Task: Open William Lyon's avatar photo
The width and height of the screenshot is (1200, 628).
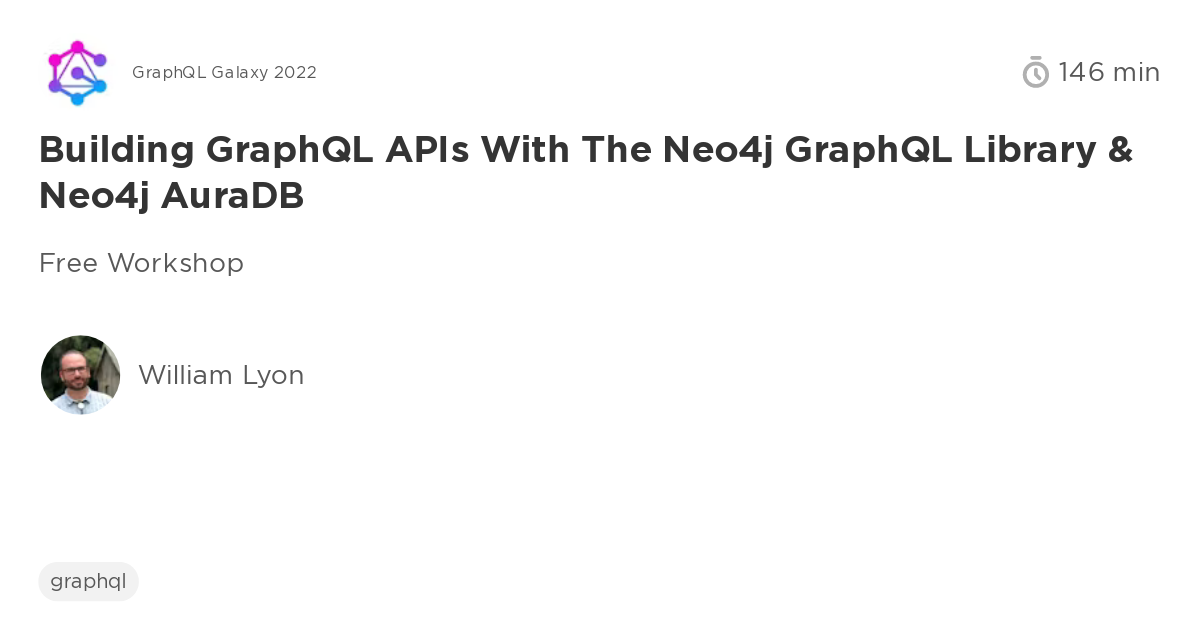Action: tap(81, 375)
